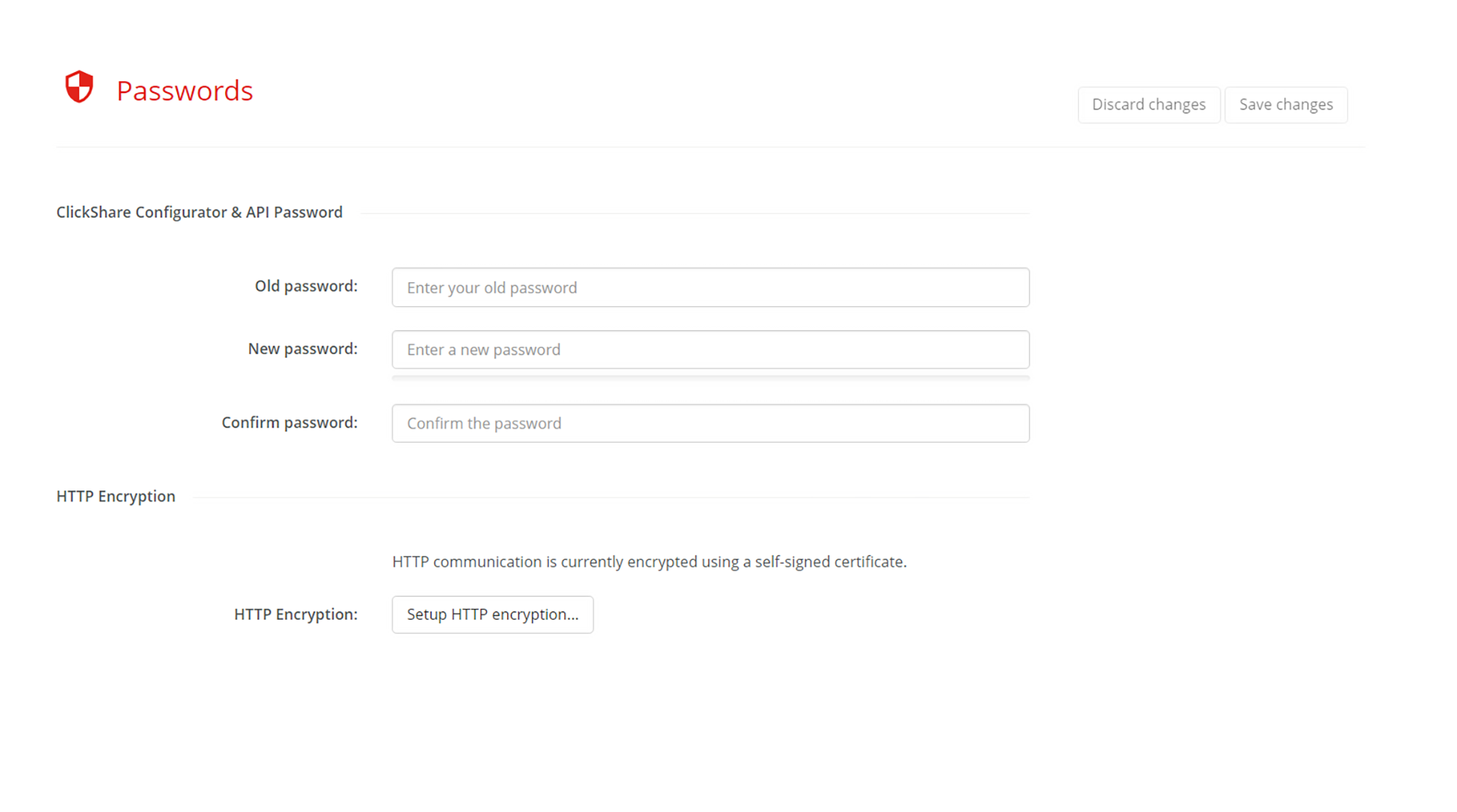Click the divider line beside ClickShare heading

click(695, 213)
